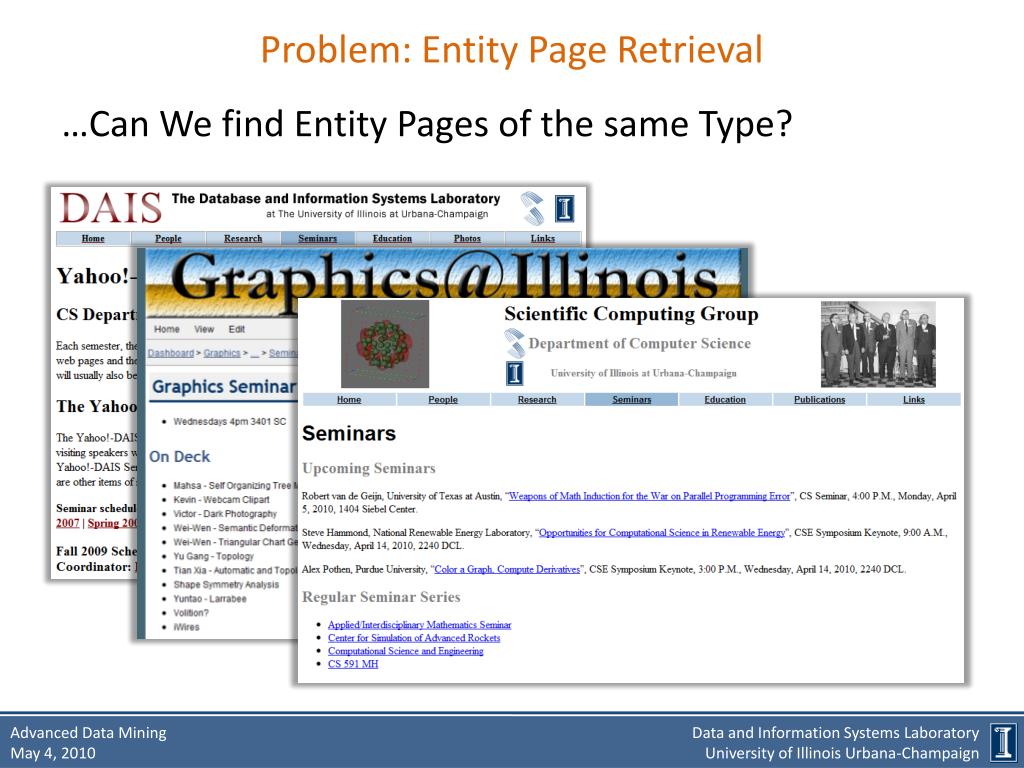
Task: Click Data and Information Systems Laboratory footer text
Action: pyautogui.click(x=835, y=733)
